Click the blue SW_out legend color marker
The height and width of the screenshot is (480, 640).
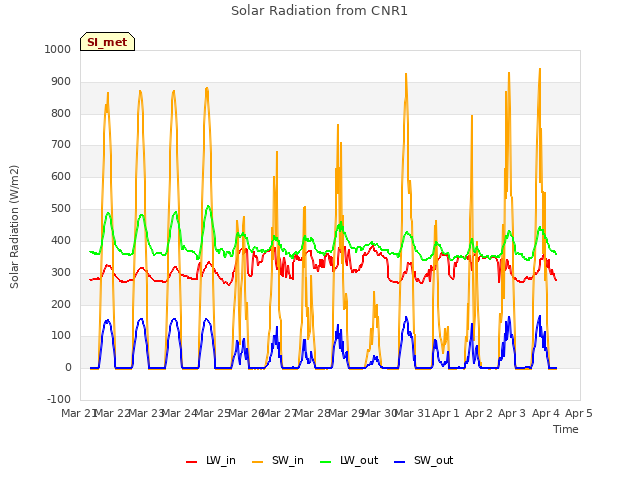400,462
